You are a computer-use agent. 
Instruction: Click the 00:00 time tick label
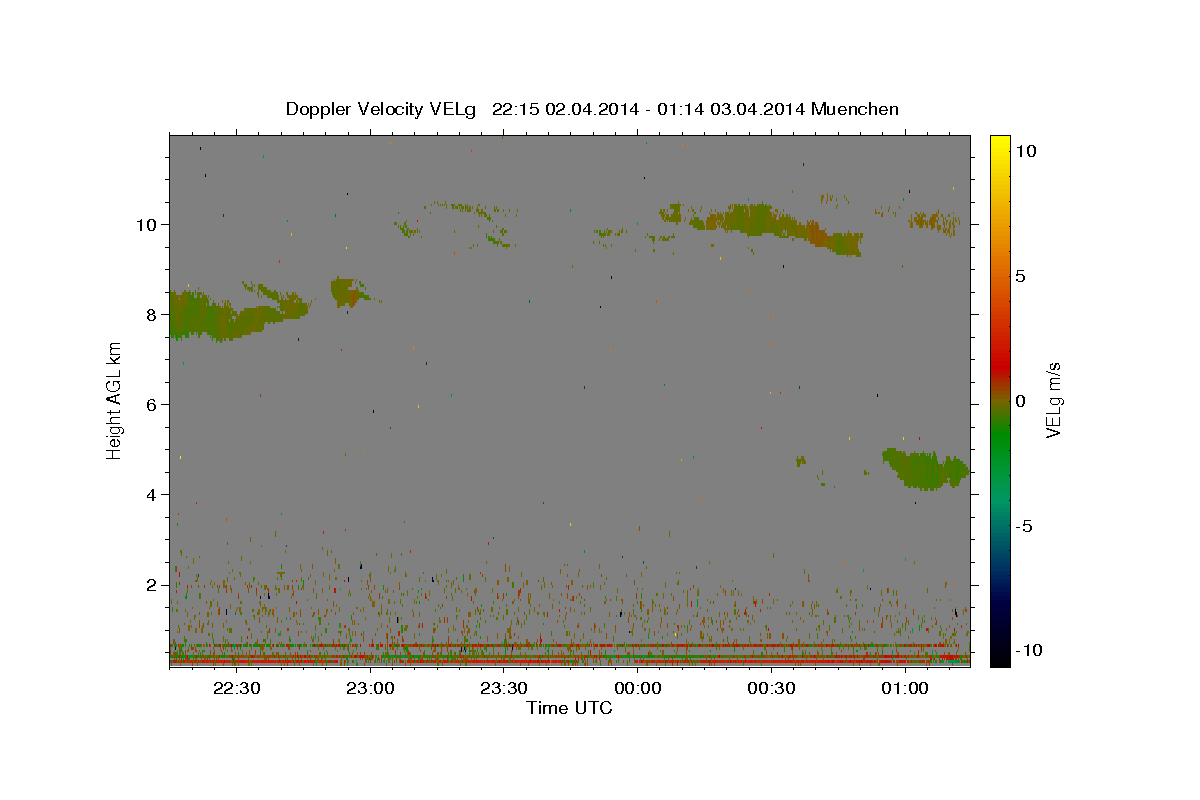637,689
